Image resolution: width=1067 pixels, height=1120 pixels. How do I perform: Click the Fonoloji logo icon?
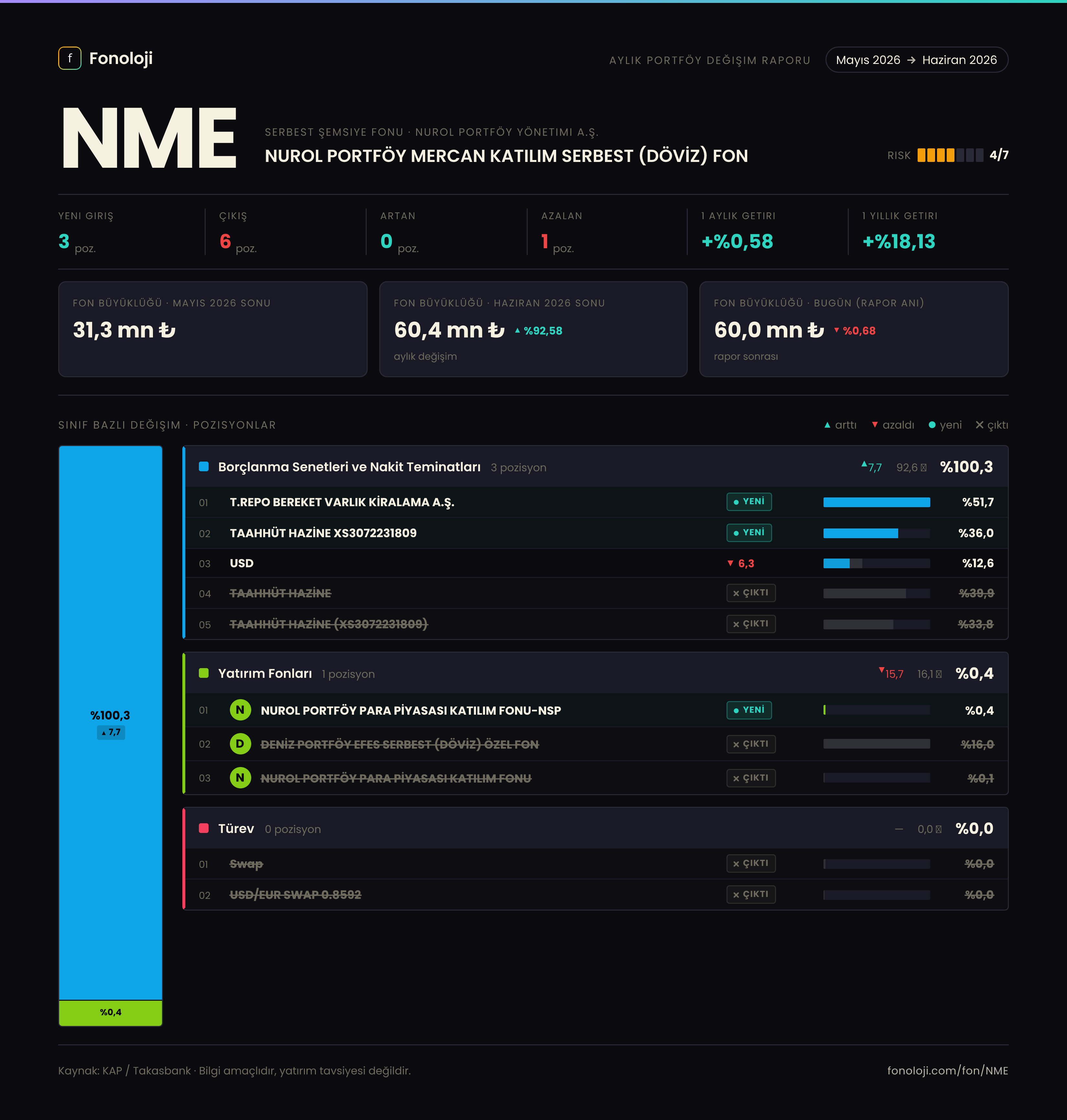point(70,58)
